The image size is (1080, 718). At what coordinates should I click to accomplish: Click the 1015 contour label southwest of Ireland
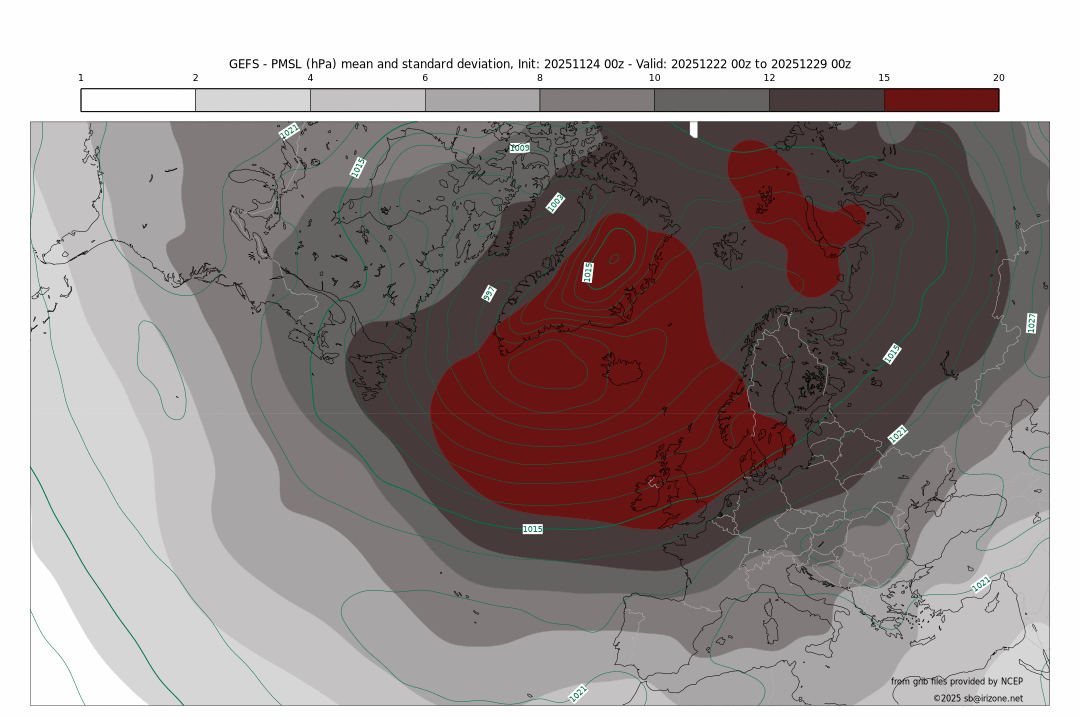tap(532, 528)
